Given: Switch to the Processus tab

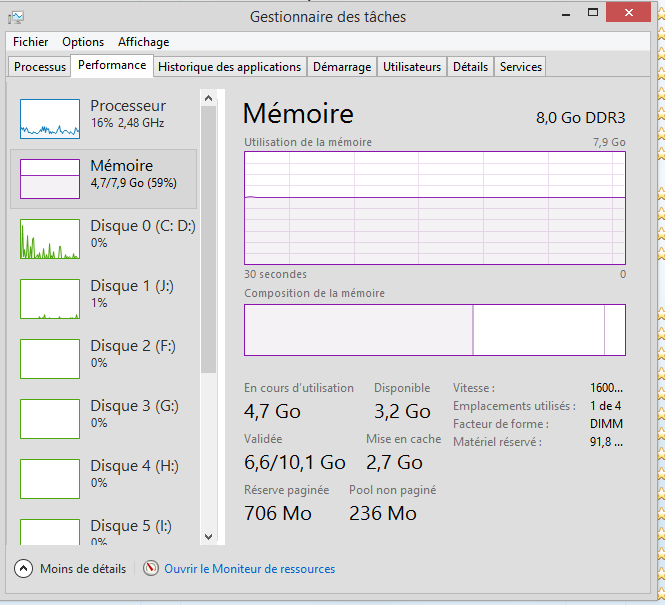Looking at the screenshot, I should pyautogui.click(x=40, y=67).
